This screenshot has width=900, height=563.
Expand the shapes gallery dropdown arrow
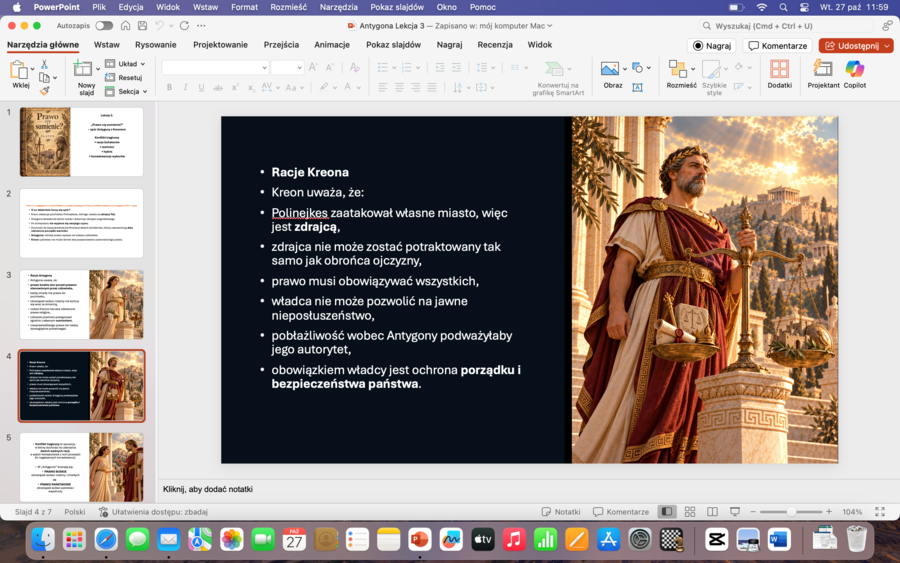click(649, 68)
